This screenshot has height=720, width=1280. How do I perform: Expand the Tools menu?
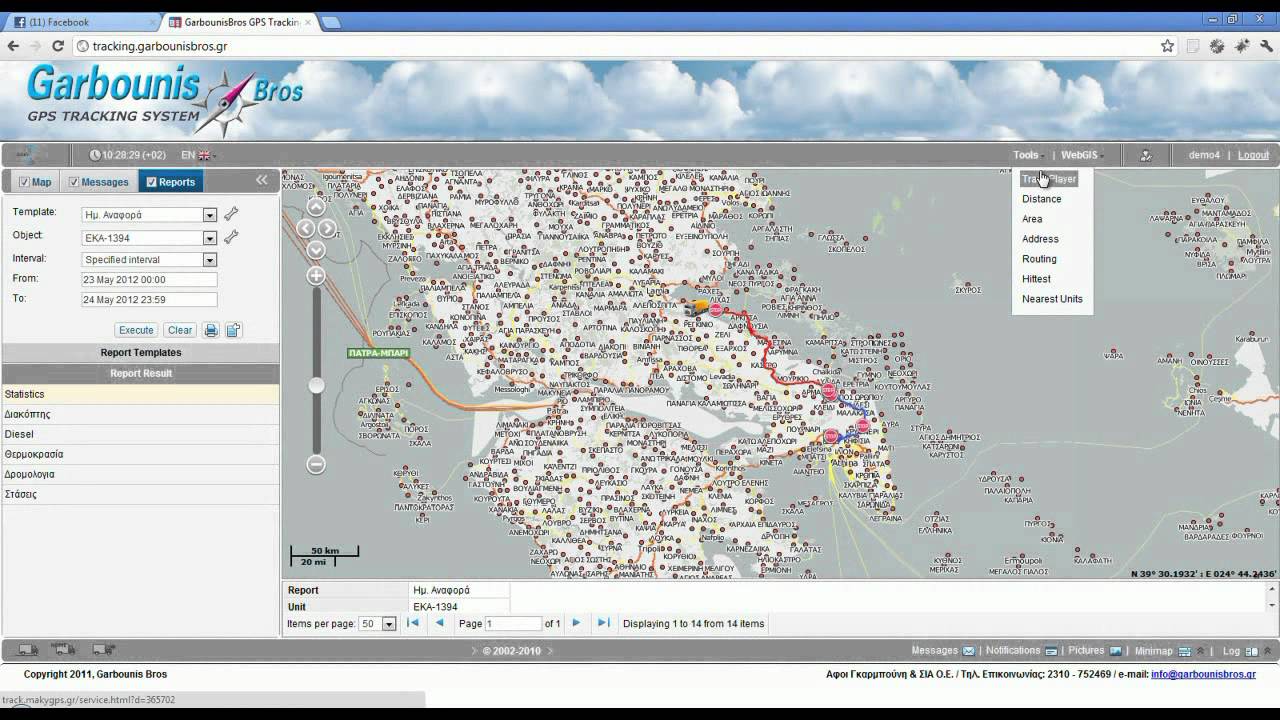click(x=1028, y=155)
